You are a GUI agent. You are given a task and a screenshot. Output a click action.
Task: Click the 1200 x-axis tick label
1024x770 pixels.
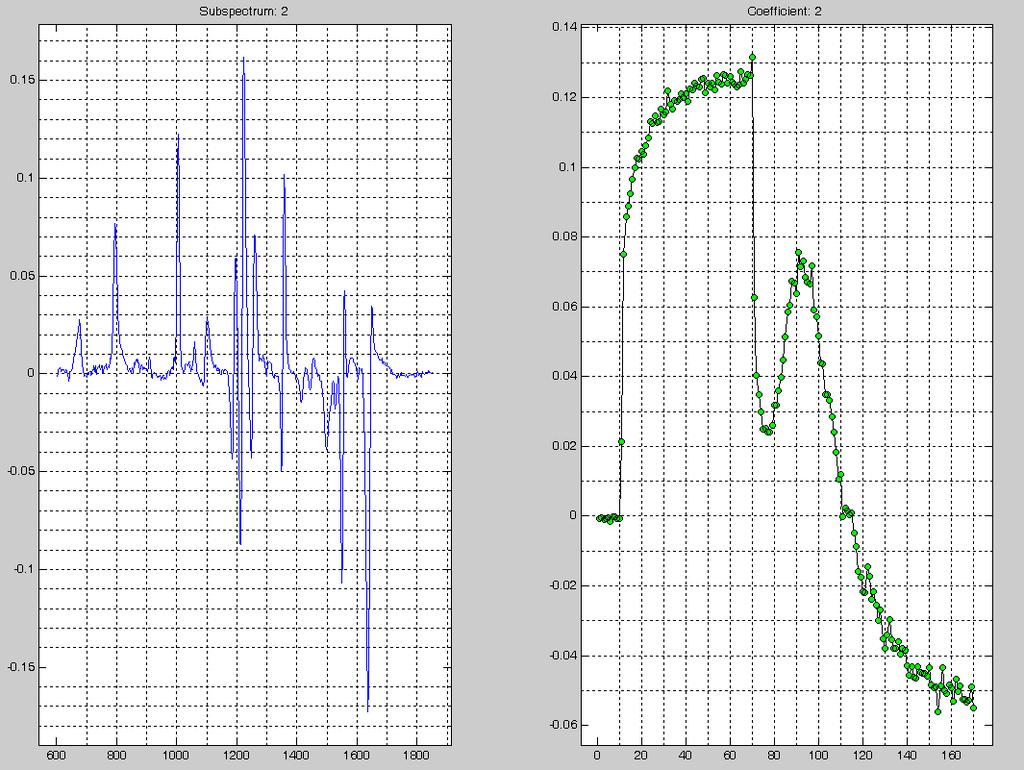point(236,755)
